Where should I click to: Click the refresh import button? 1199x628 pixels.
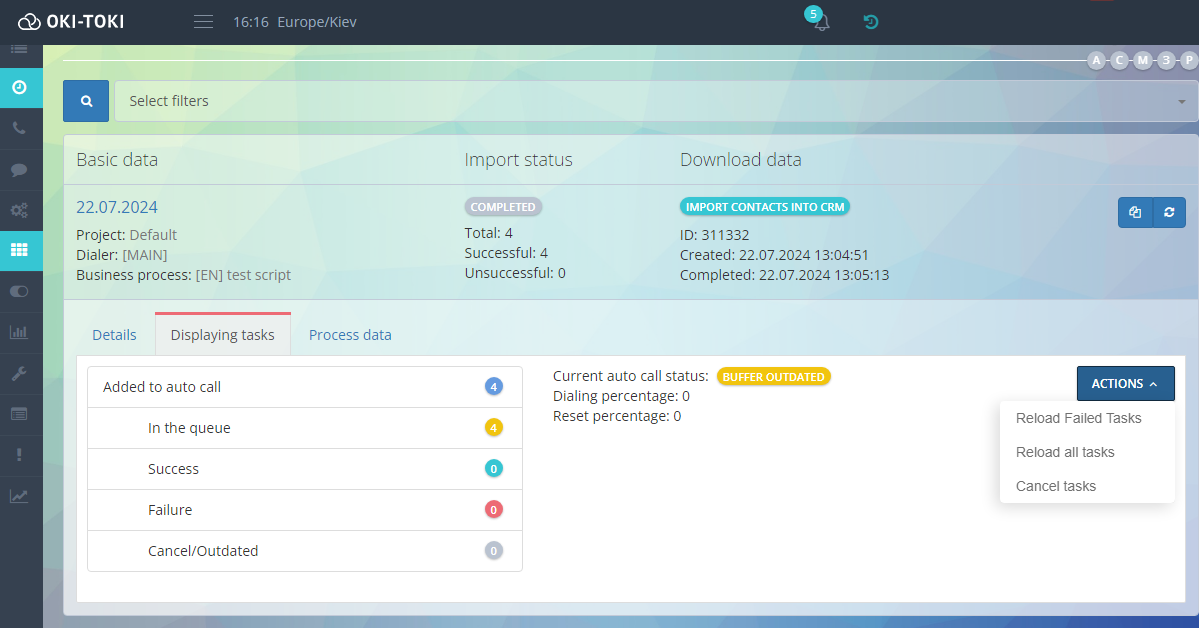pos(1169,212)
